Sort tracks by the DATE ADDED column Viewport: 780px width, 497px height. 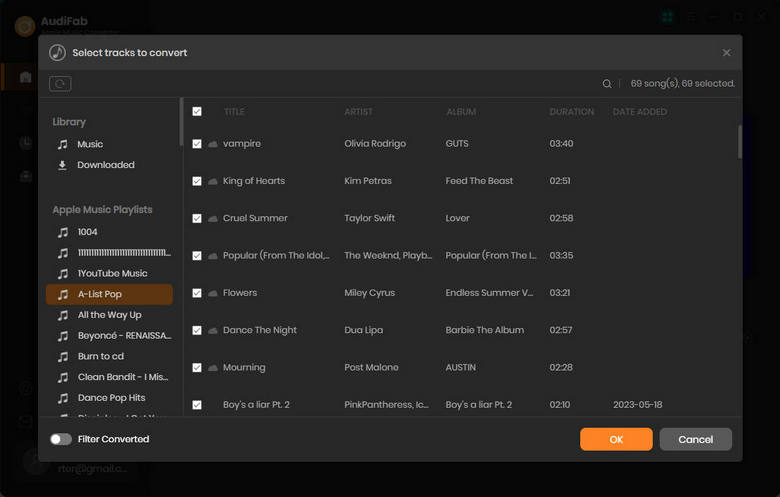[x=640, y=112]
